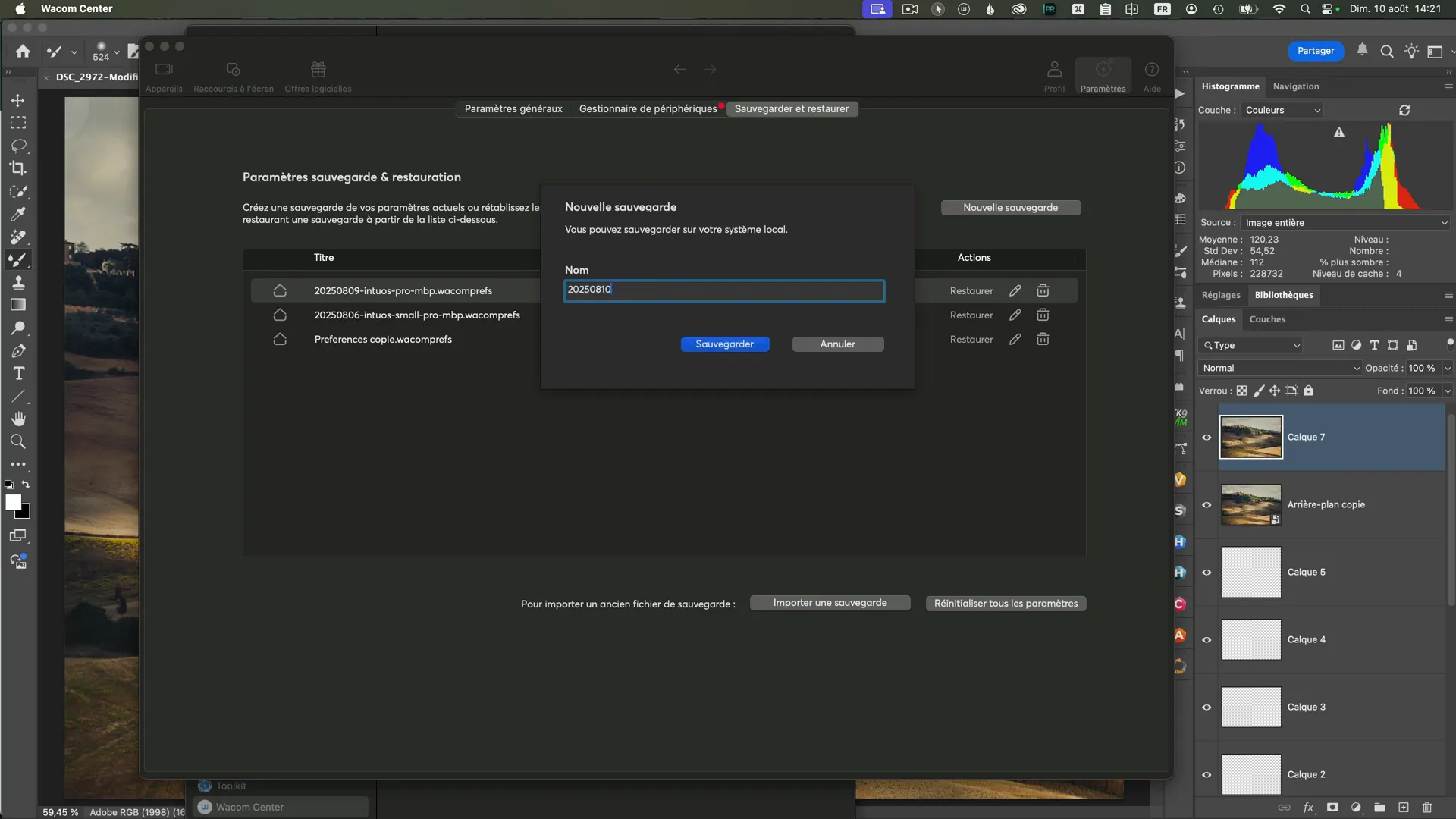Open the Normal blend mode dropdown
The image size is (1456, 819).
(1280, 368)
